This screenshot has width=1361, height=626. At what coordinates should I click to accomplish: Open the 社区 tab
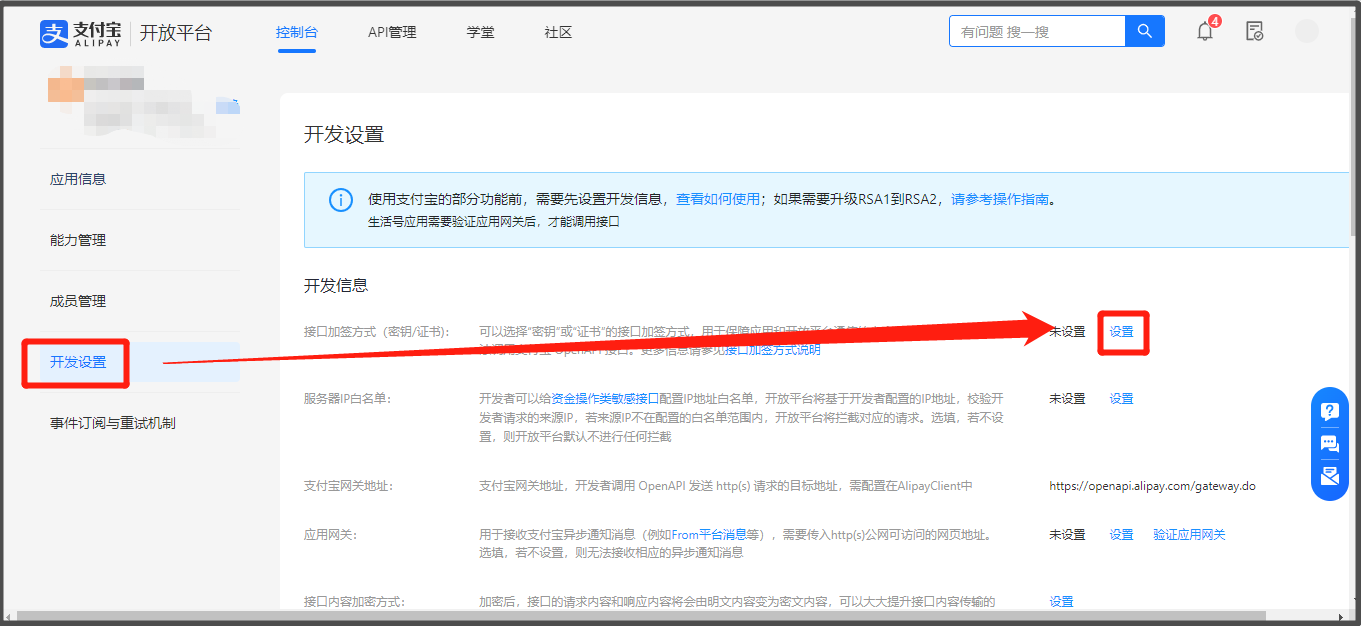click(x=558, y=32)
